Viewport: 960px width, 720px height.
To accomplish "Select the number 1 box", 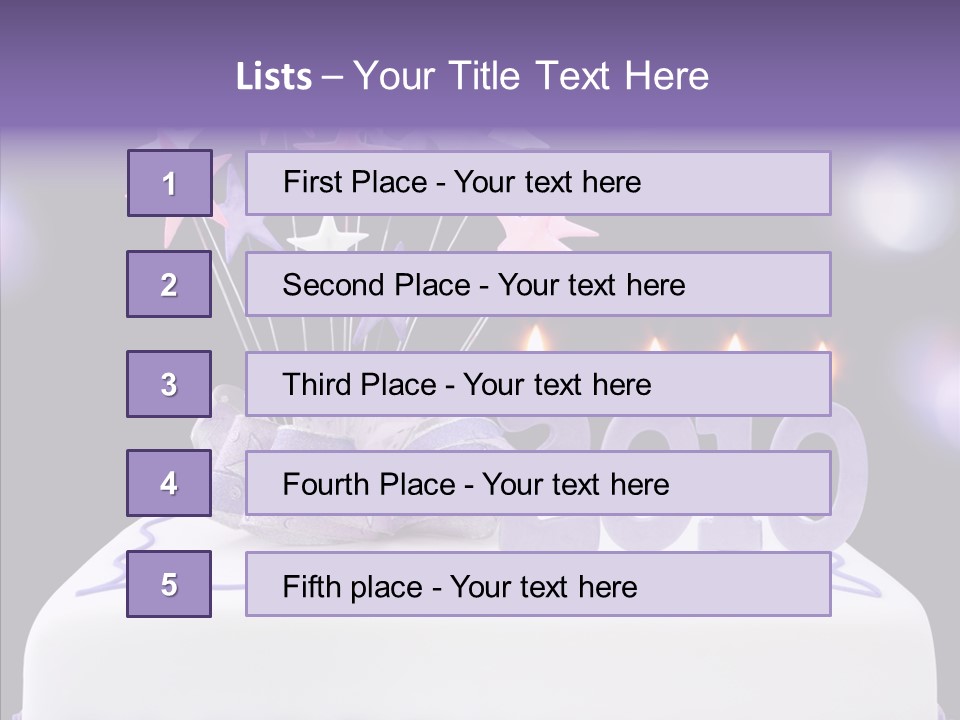I will [x=169, y=183].
